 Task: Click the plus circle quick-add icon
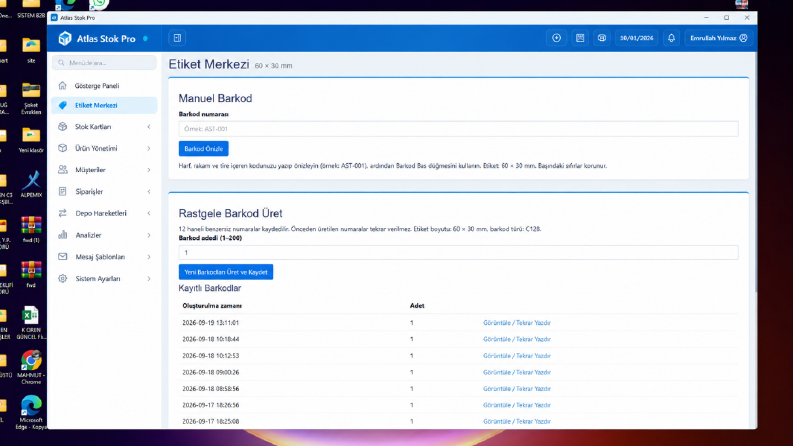556,38
